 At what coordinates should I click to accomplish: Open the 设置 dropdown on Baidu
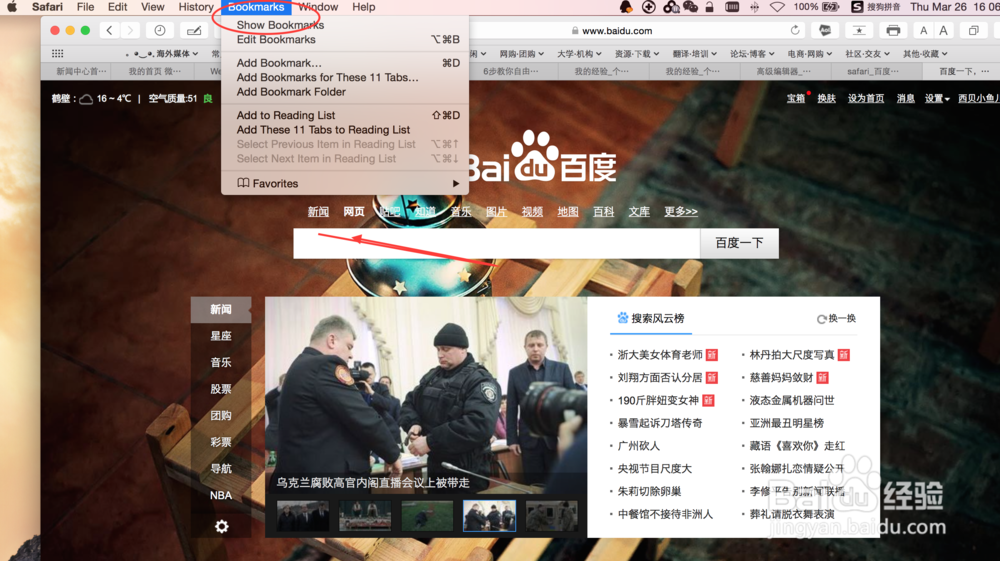click(x=937, y=98)
